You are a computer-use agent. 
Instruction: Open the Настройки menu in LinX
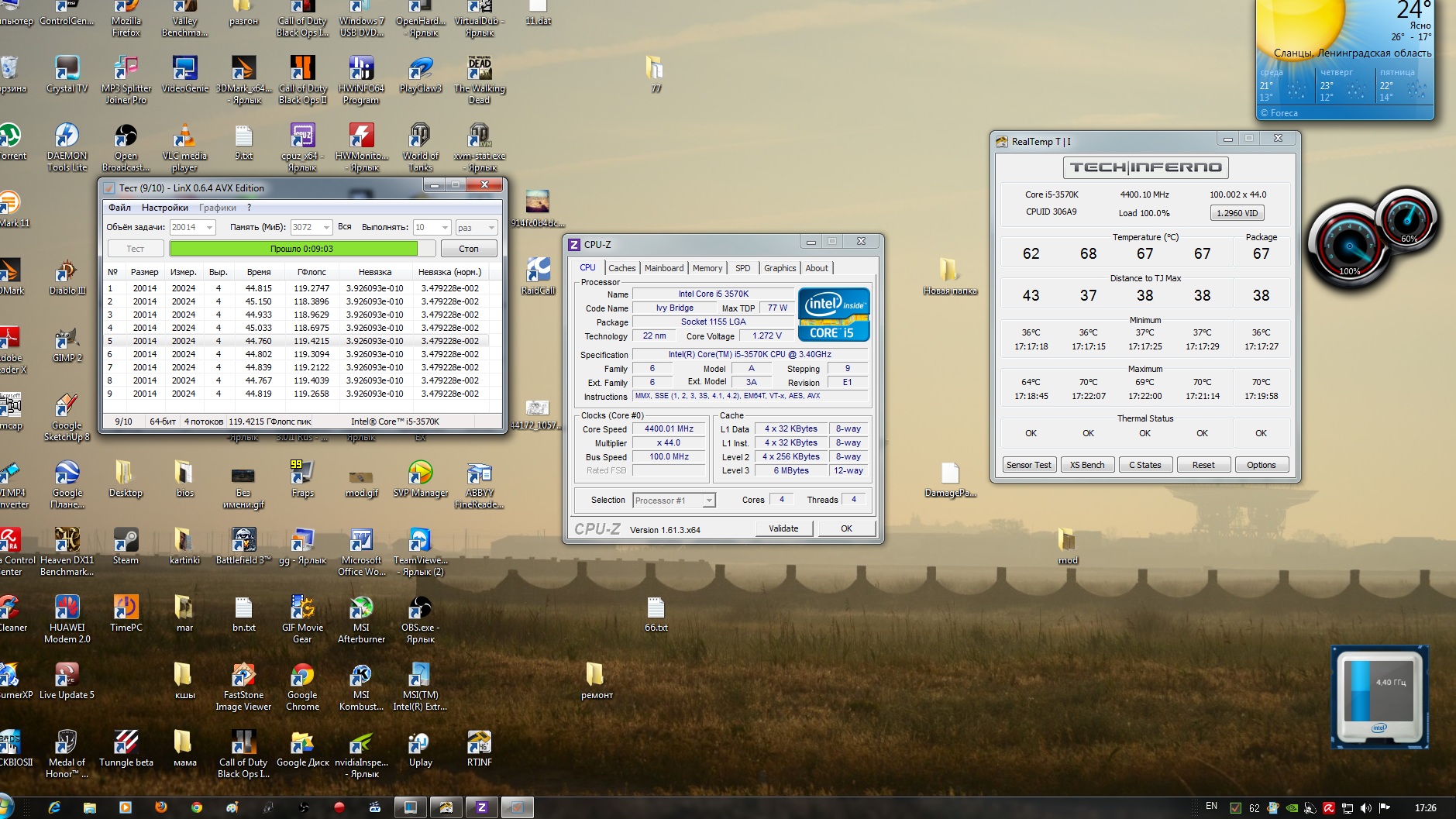pyautogui.click(x=164, y=208)
